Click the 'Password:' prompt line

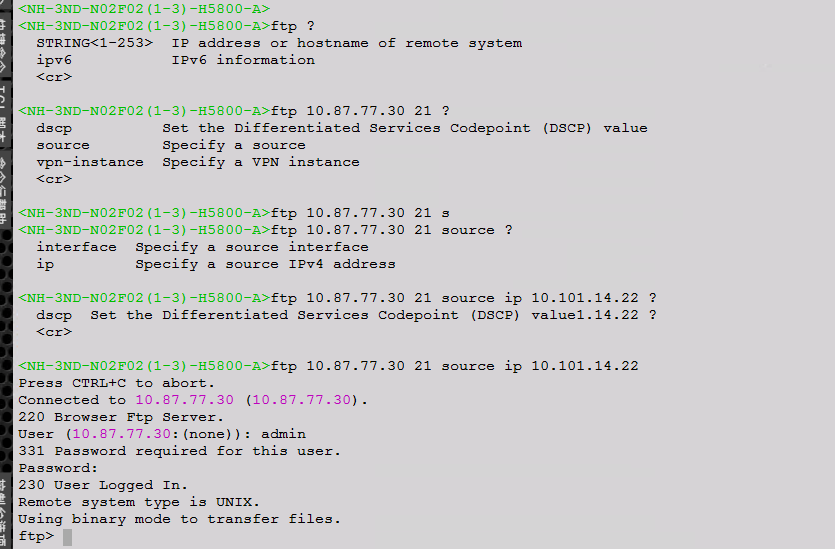pyautogui.click(x=58, y=468)
